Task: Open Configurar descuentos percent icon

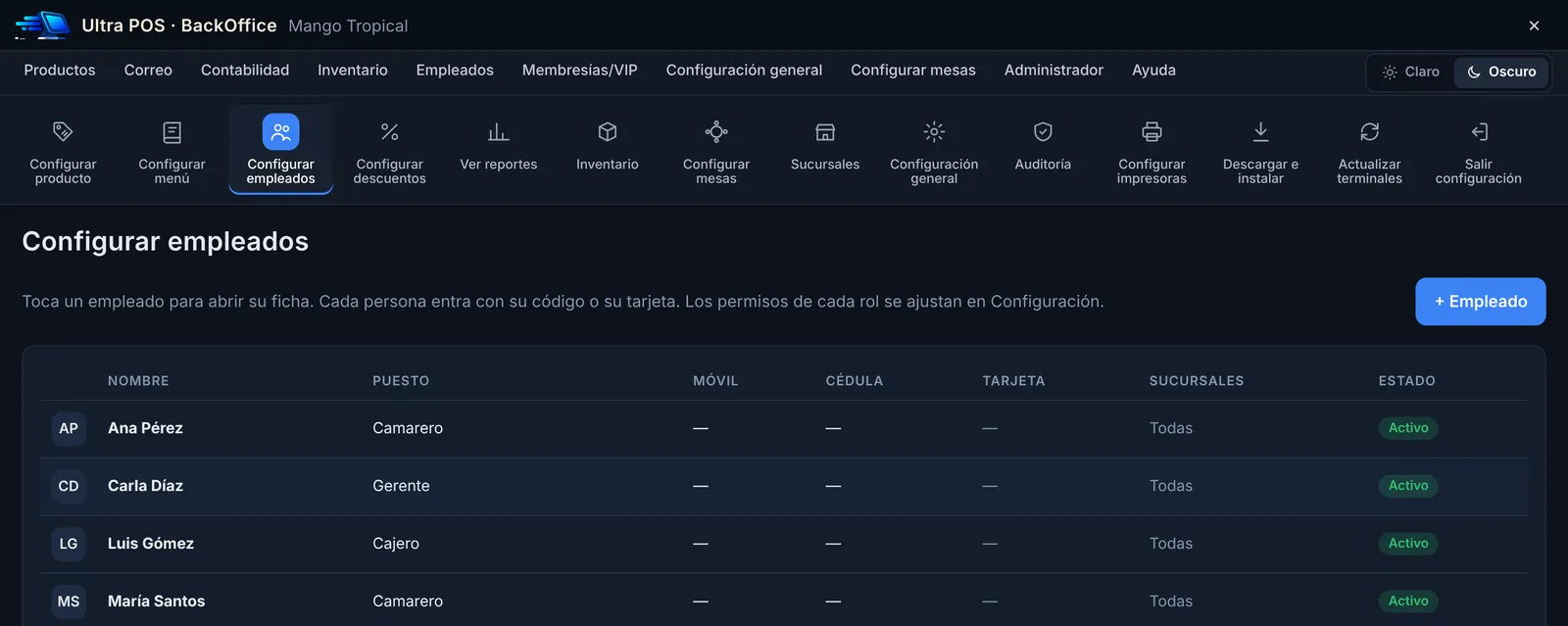Action: coord(389,131)
